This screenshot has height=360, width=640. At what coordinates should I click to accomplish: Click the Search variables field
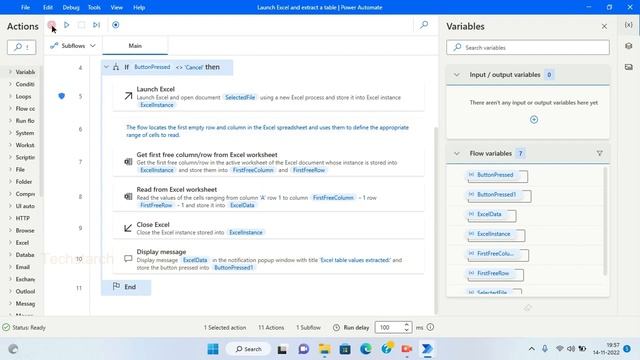coord(528,47)
